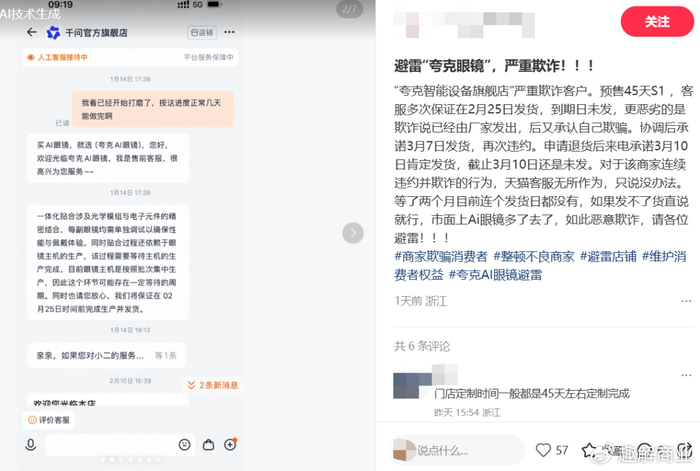This screenshot has height=471, width=700.
Task: Click the 说点什么 comment input field
Action: pyautogui.click(x=457, y=450)
